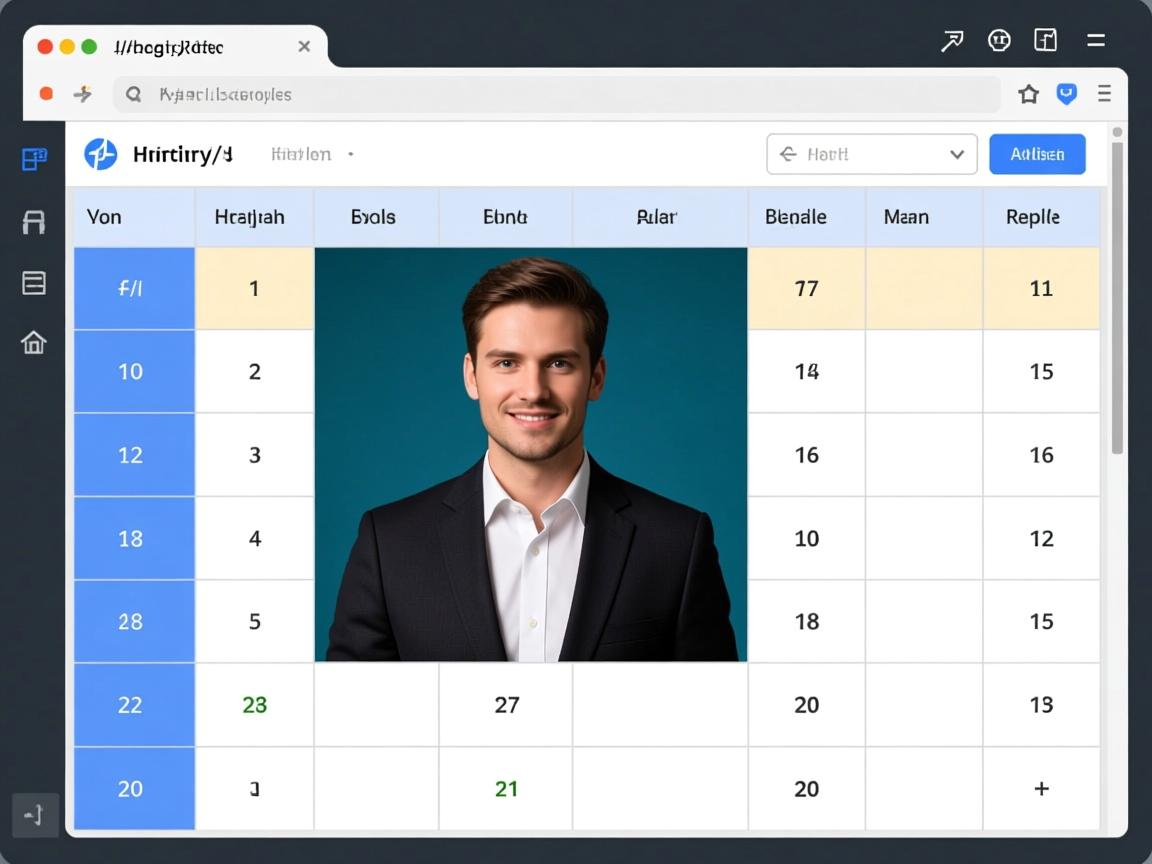Click the exit icon at sidebar bottom
1152x864 pixels.
pos(35,815)
